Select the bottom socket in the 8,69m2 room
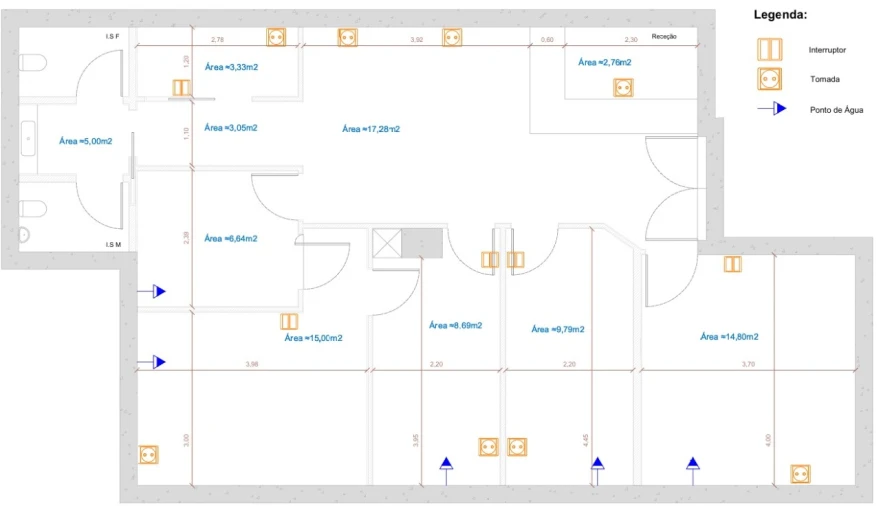 point(488,447)
